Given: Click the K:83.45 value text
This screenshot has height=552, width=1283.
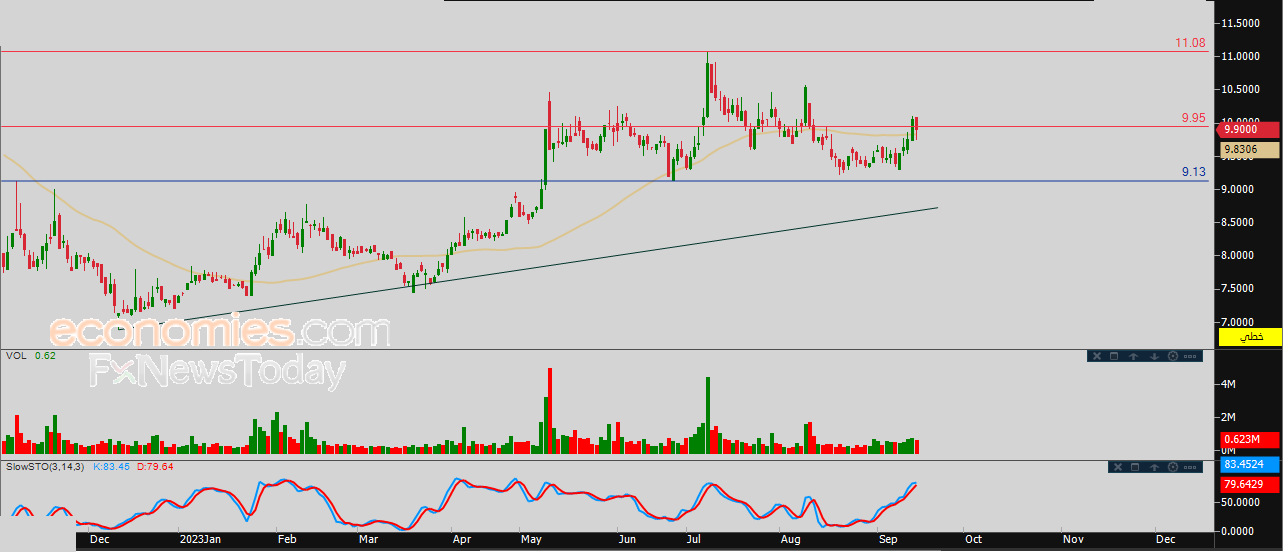Looking at the screenshot, I should (112, 466).
